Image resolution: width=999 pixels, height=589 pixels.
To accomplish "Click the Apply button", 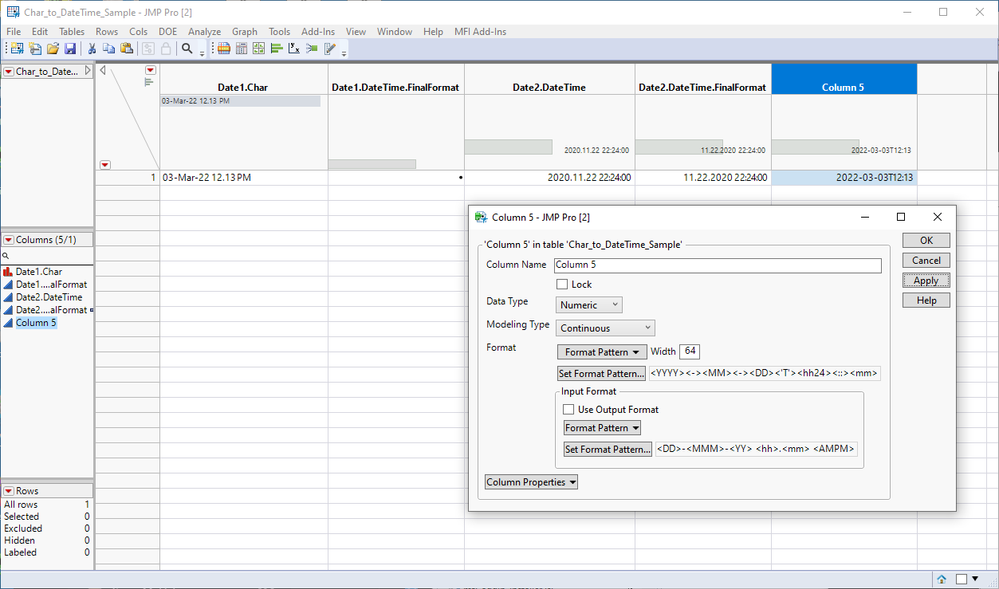I will point(926,281).
